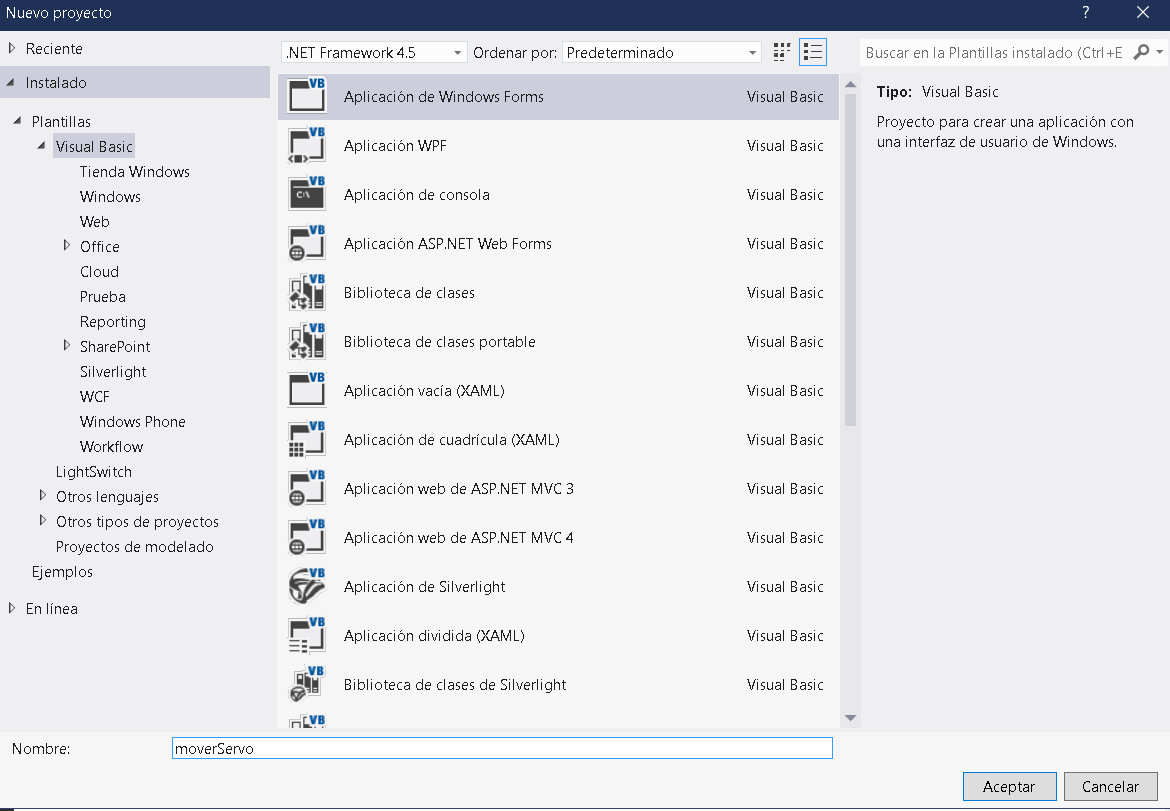The image size is (1170, 811).
Task: Click the Biblioteca de clases de Silverlight icon
Action: (x=307, y=684)
